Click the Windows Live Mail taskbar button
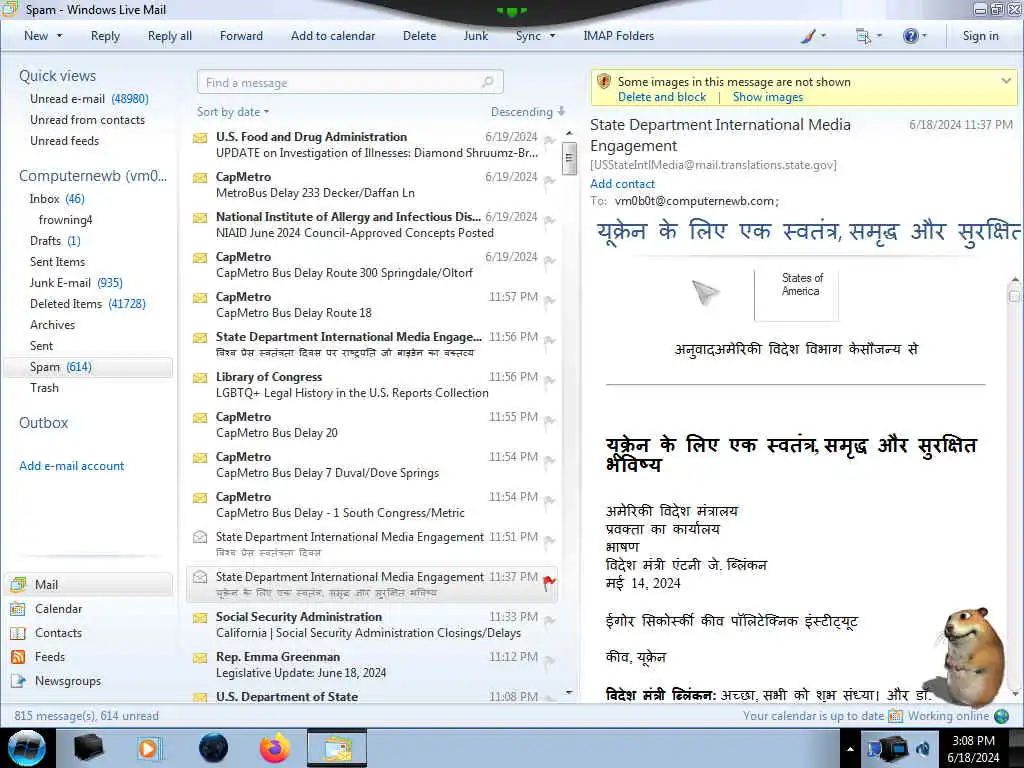1024x768 pixels. [x=336, y=748]
